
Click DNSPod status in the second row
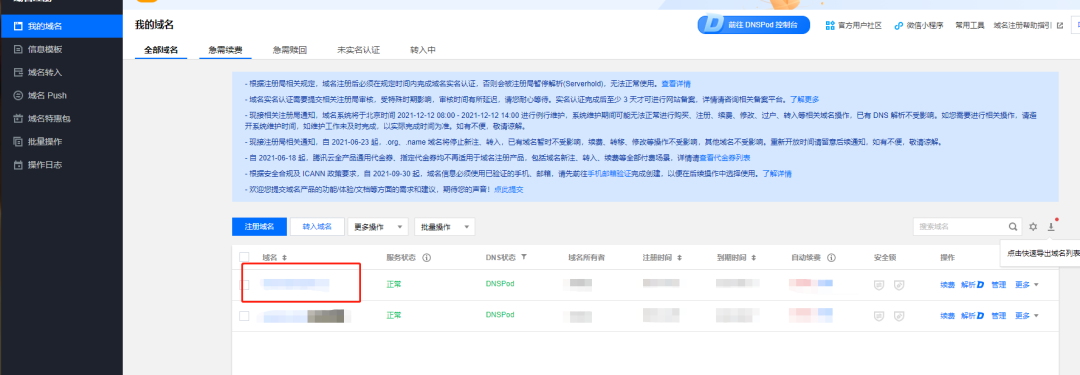(500, 315)
